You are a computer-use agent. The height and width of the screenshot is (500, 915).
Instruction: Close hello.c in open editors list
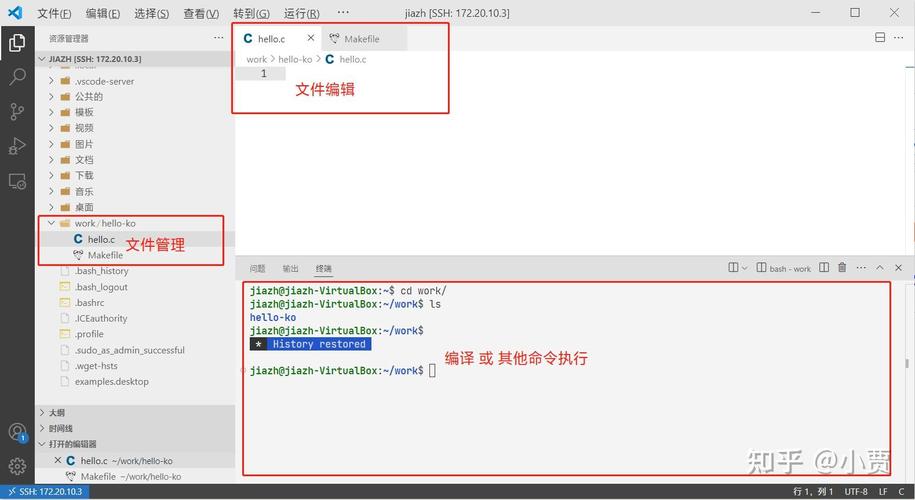(x=57, y=460)
